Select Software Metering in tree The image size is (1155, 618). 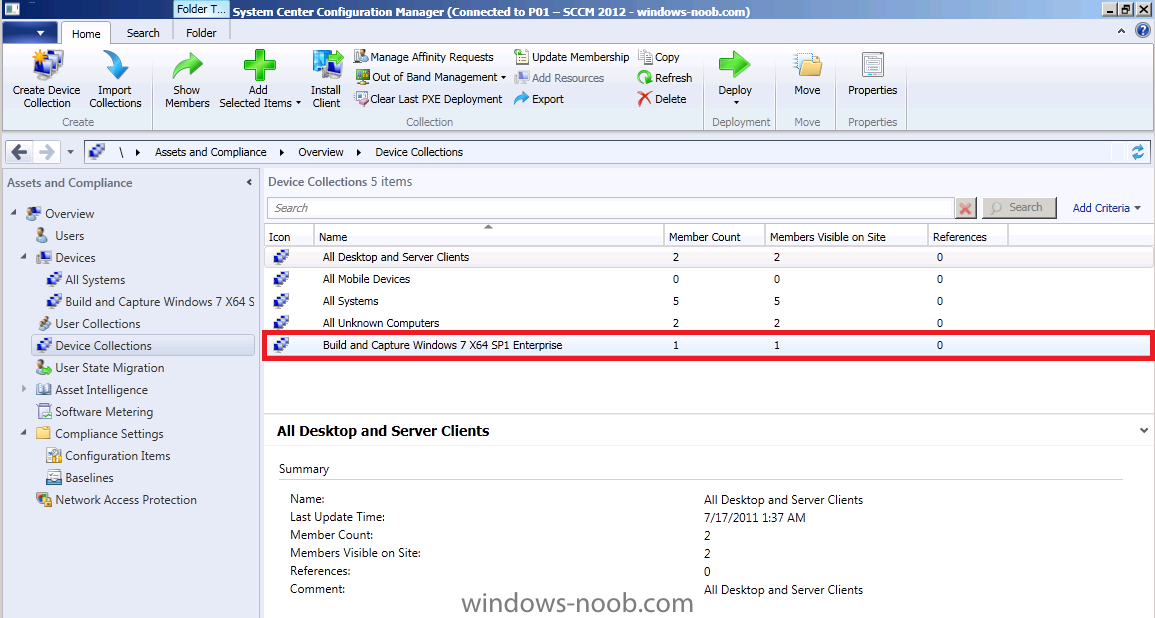104,412
